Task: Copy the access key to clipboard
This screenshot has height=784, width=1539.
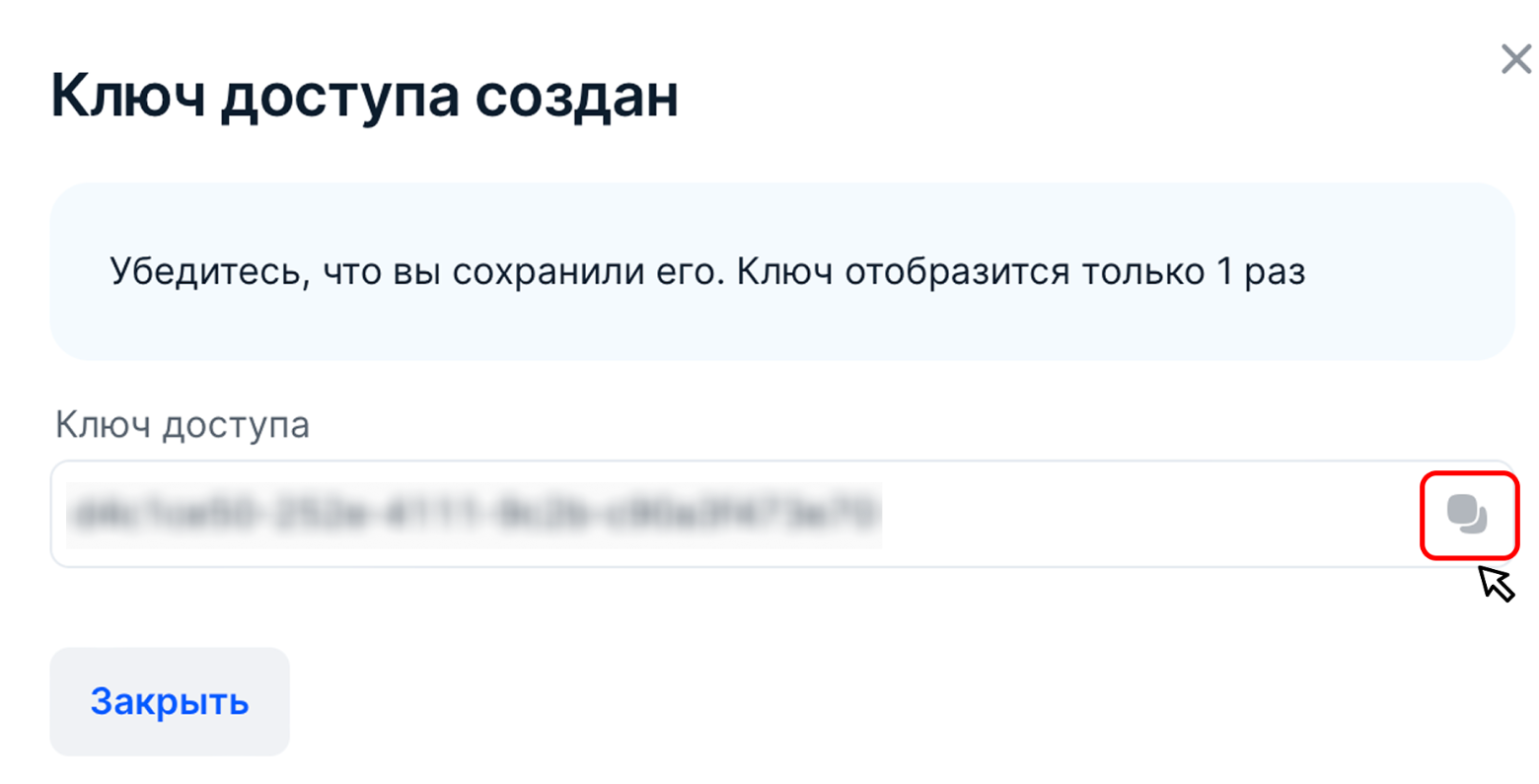Action: [1467, 515]
